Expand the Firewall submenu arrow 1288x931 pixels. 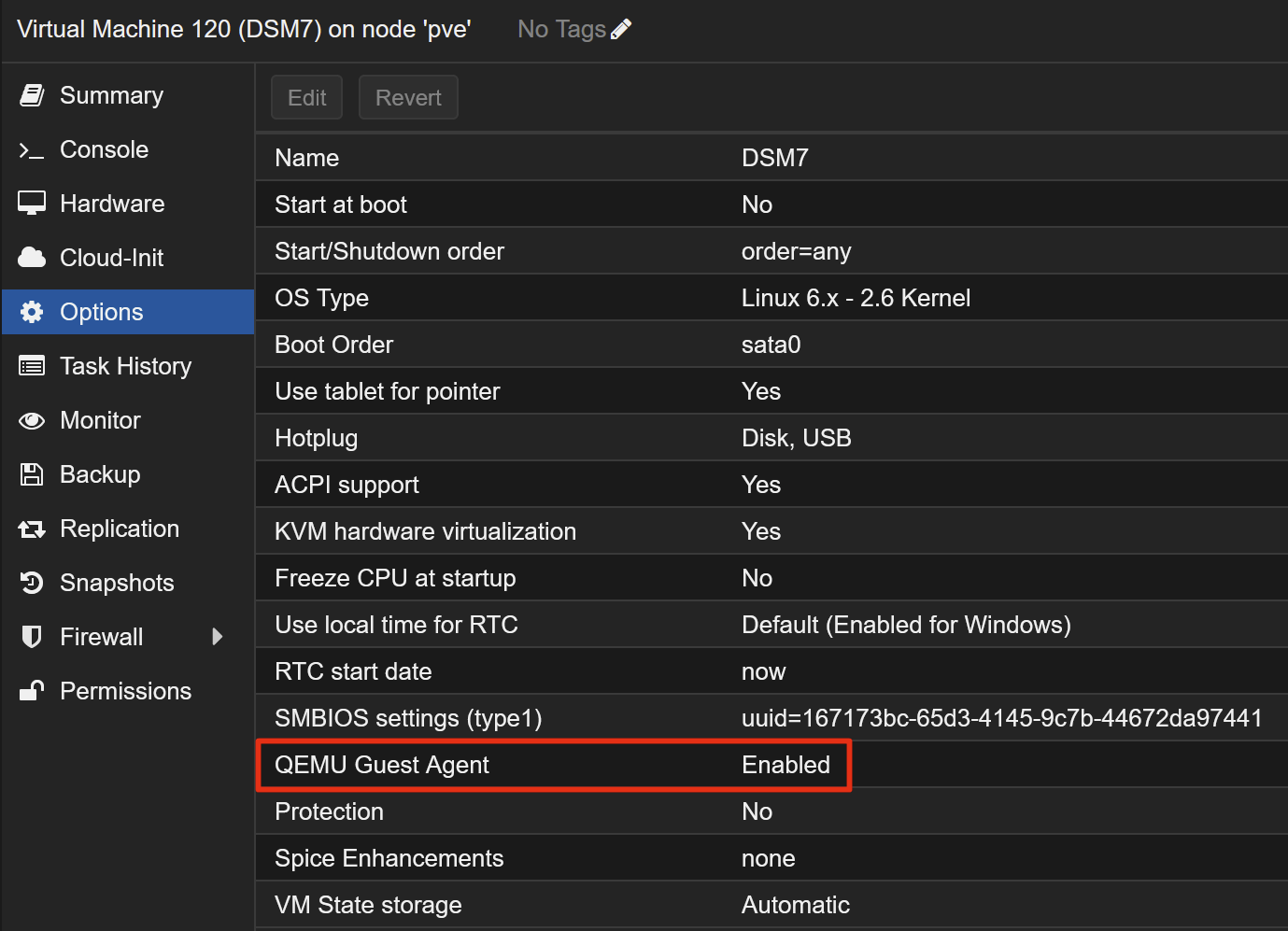click(x=218, y=637)
